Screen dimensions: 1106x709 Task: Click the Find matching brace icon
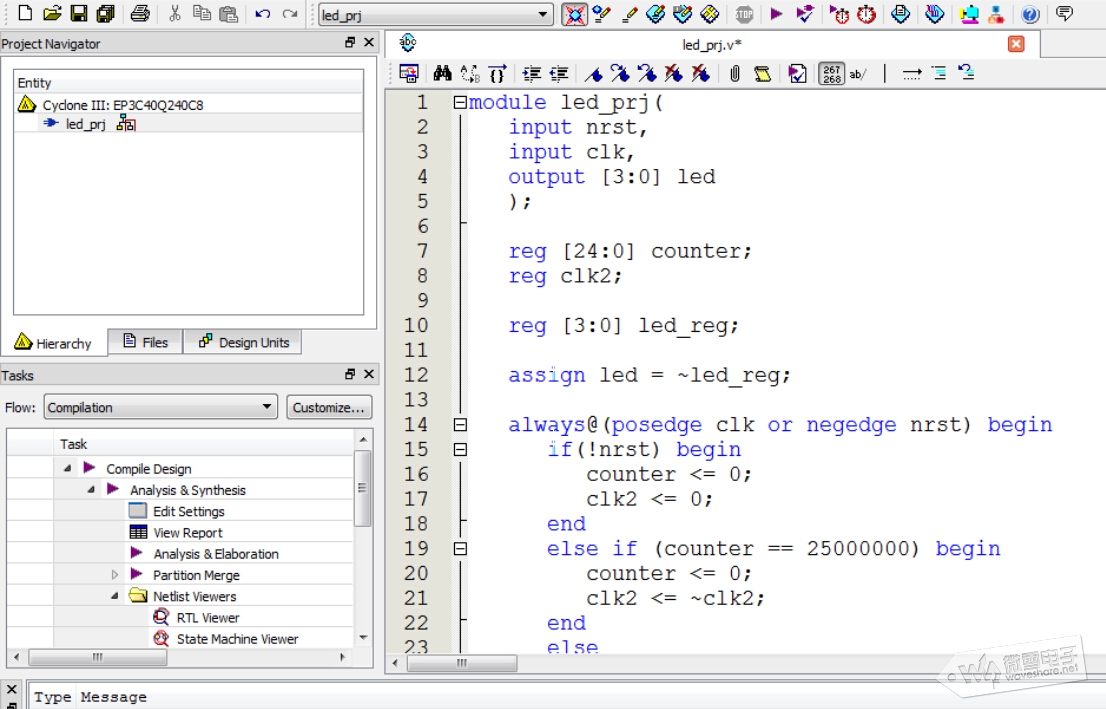(x=497, y=73)
